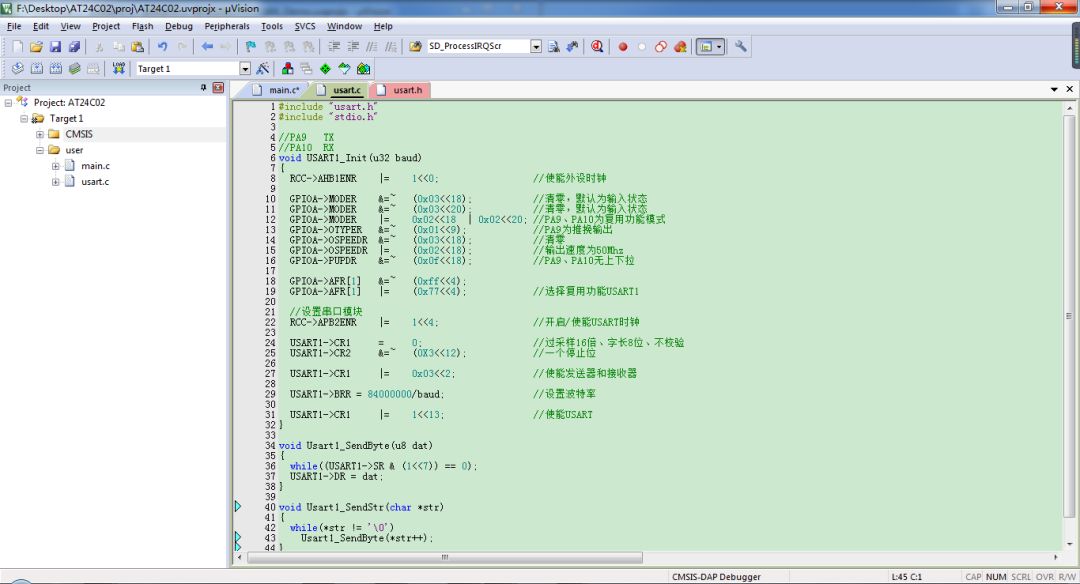Viewport: 1080px width, 584px height.
Task: Open Configuration via the wrench icon
Action: pyautogui.click(x=741, y=47)
